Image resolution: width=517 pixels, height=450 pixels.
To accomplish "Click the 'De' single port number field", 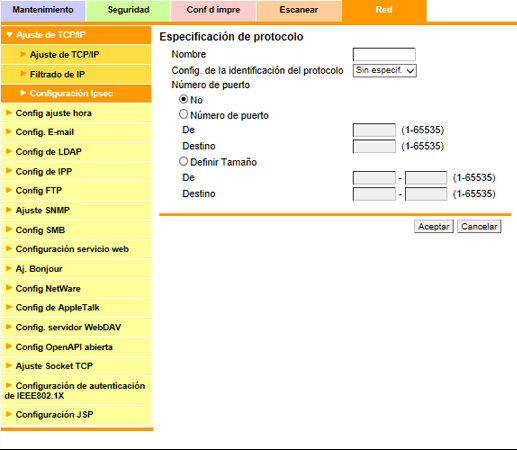I will tap(374, 130).
